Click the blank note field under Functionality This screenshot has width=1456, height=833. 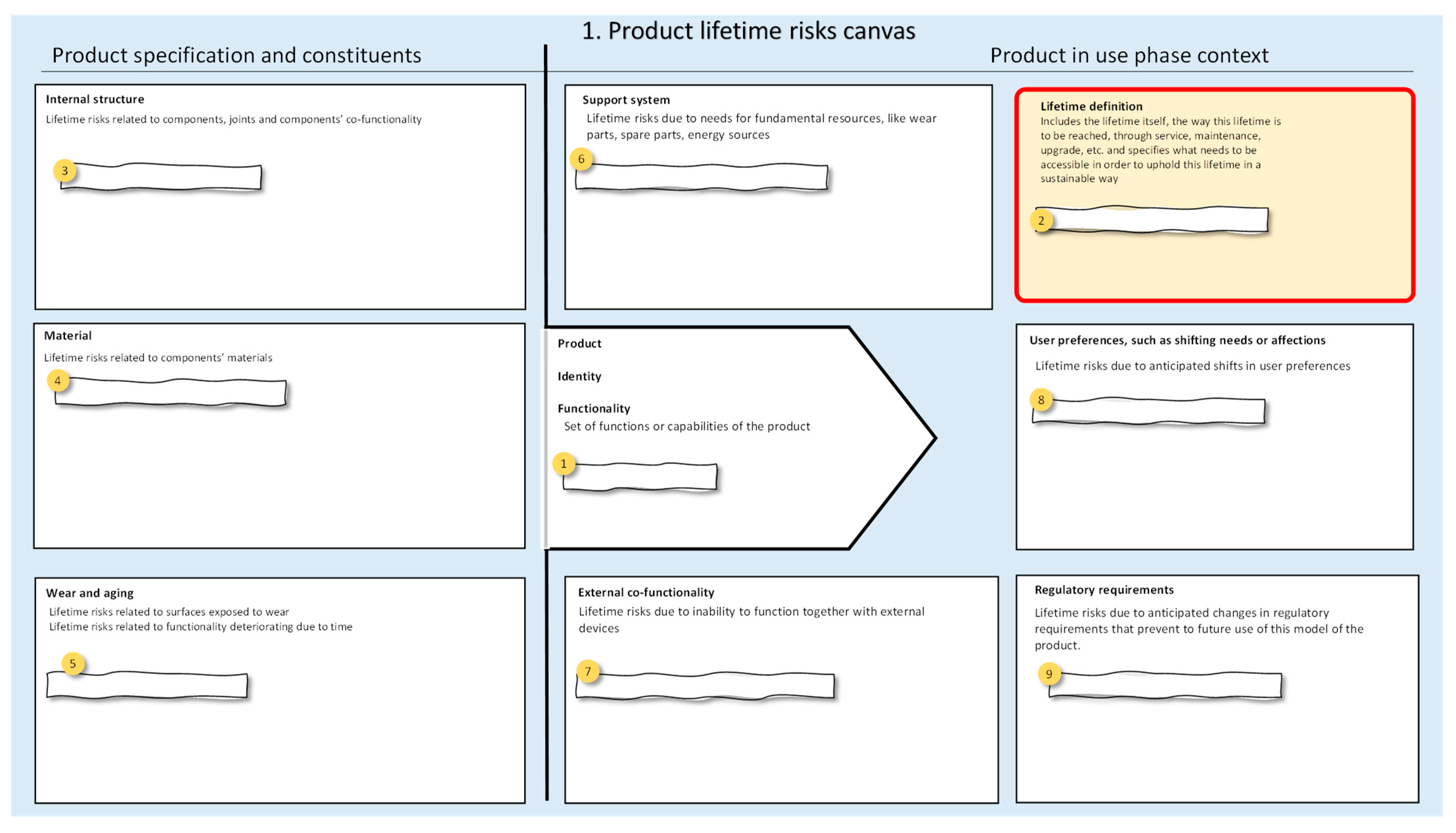click(644, 476)
